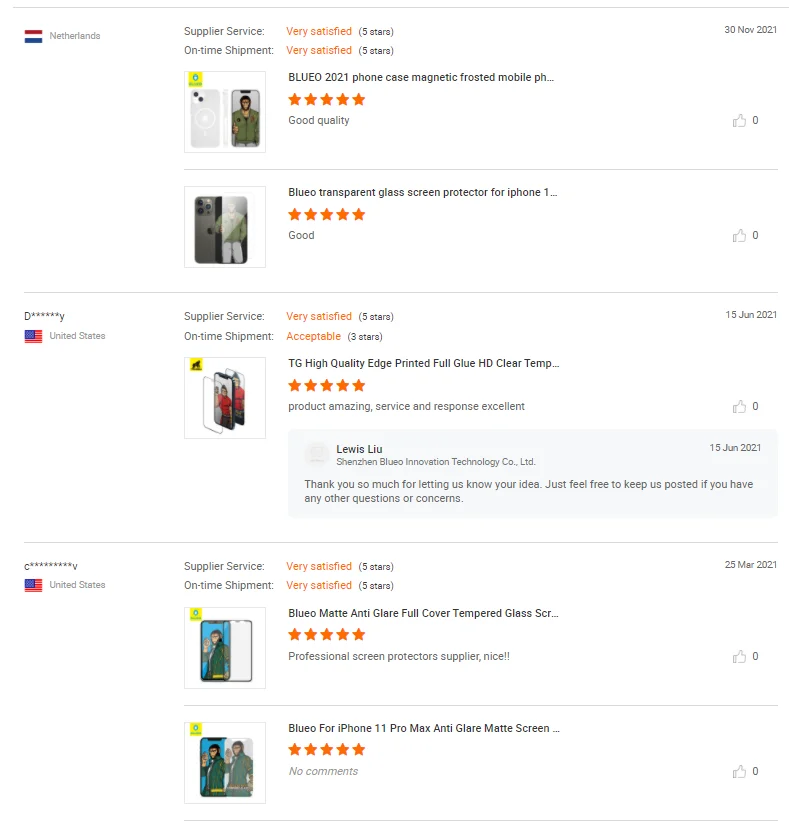The width and height of the screenshot is (789, 821).
Task: Click the US flag beside reviewer c*********v
Action: 33,585
